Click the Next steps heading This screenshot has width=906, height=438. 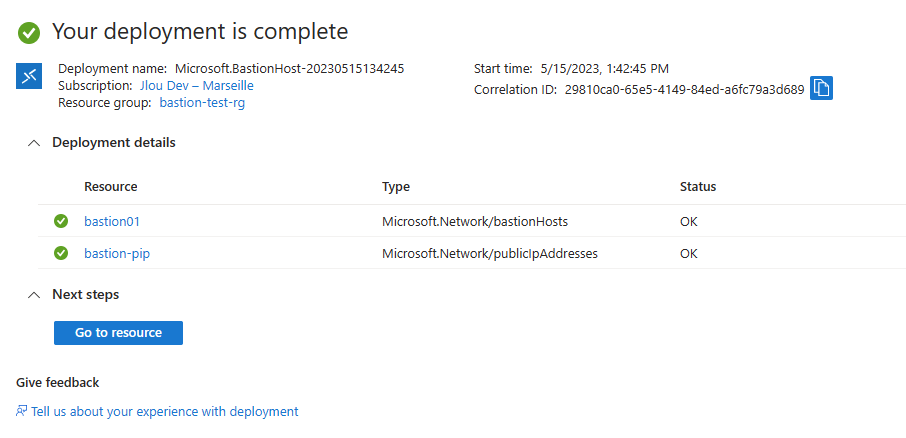86,294
